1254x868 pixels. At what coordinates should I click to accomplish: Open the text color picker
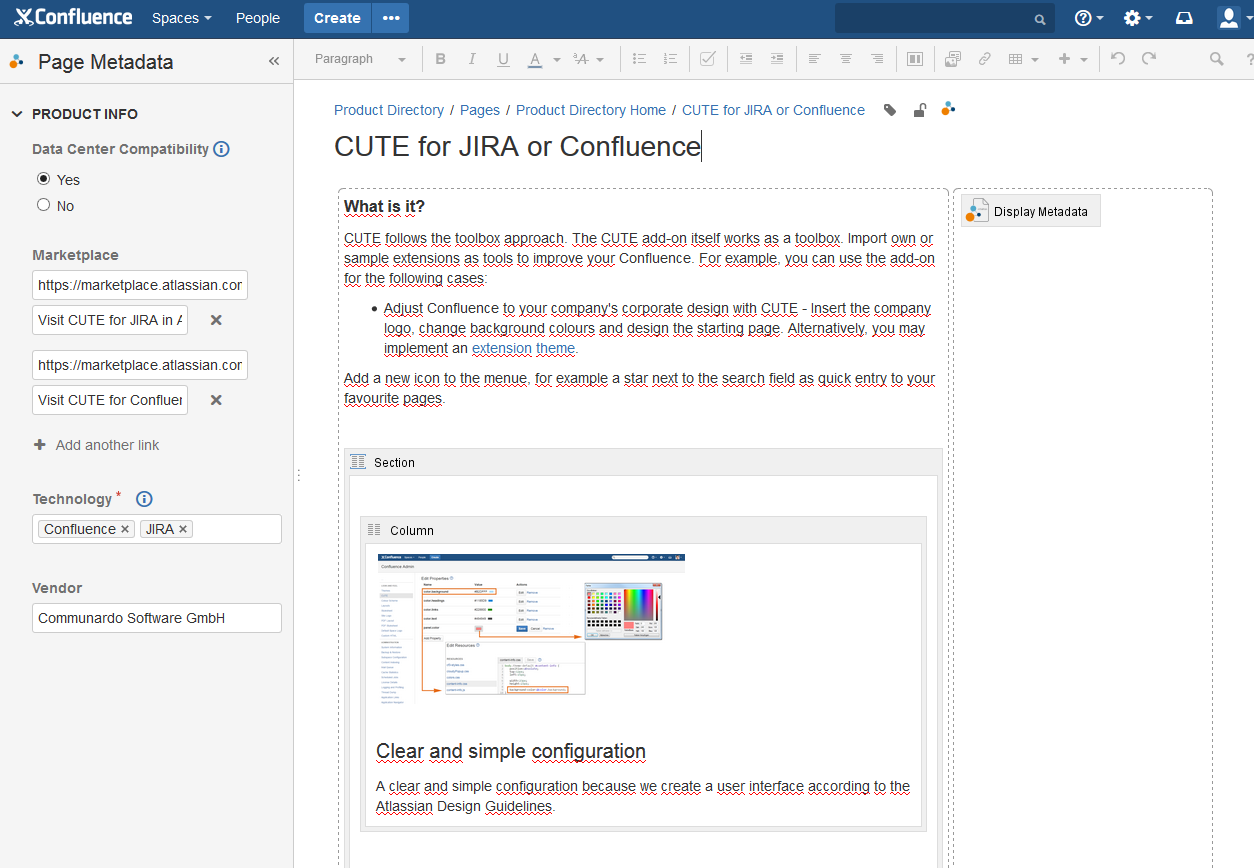point(557,59)
